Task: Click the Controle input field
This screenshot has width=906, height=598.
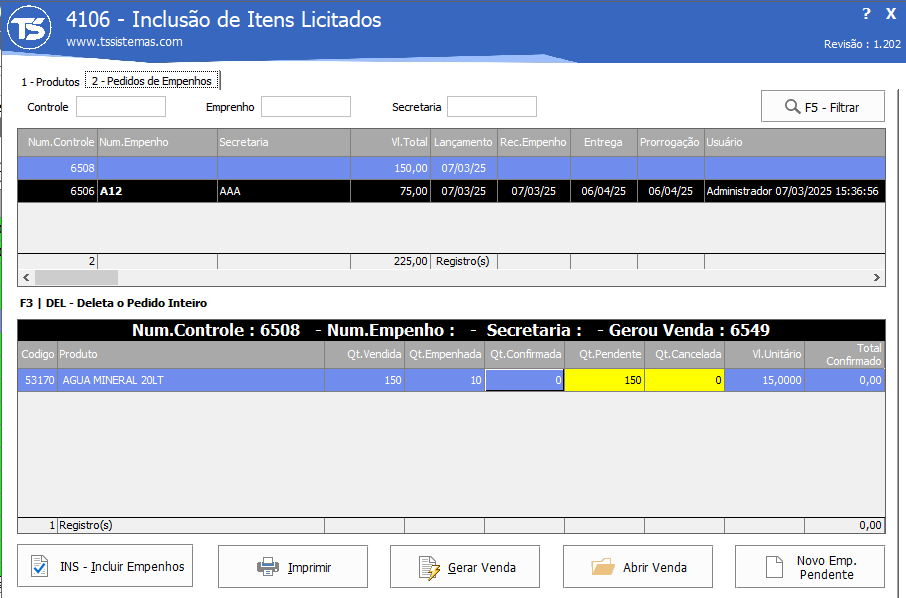Action: click(x=121, y=107)
